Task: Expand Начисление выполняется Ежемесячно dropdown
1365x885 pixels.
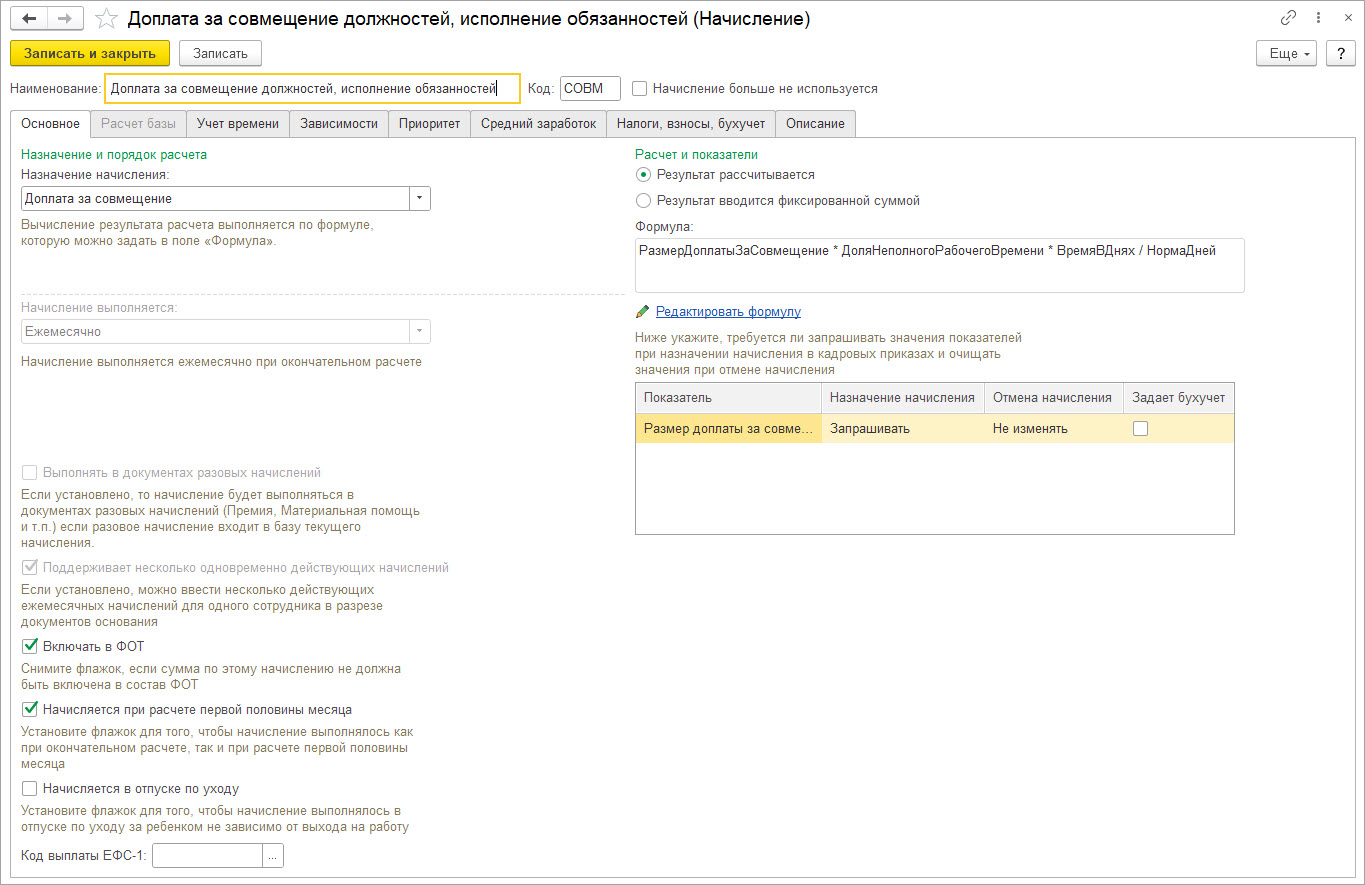Action: [x=420, y=331]
